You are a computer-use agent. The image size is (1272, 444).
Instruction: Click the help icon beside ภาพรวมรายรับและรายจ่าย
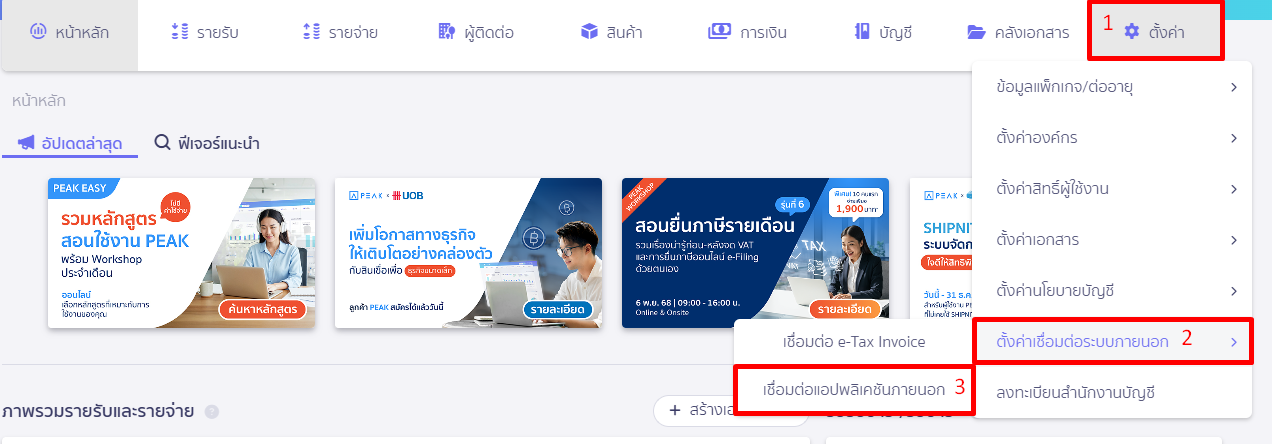click(x=212, y=411)
